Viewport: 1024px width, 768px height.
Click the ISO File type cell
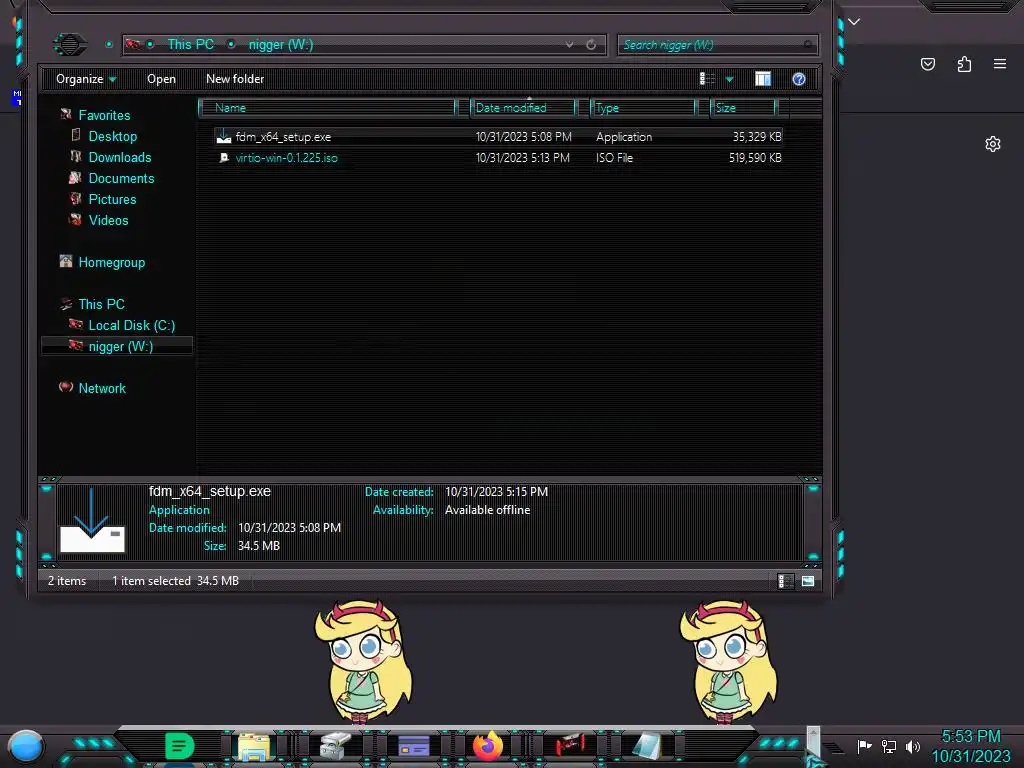pos(614,158)
